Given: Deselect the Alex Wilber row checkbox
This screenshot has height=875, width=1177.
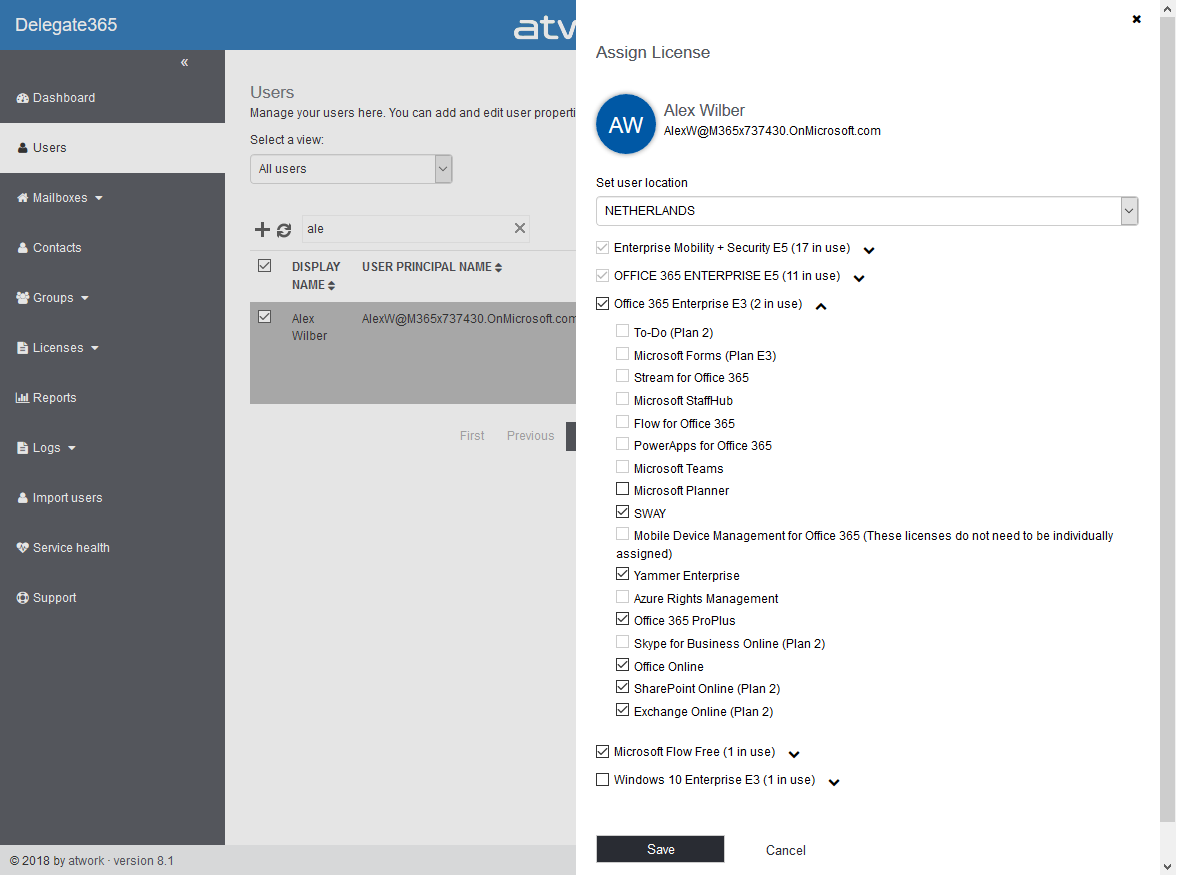Looking at the screenshot, I should 264,317.
